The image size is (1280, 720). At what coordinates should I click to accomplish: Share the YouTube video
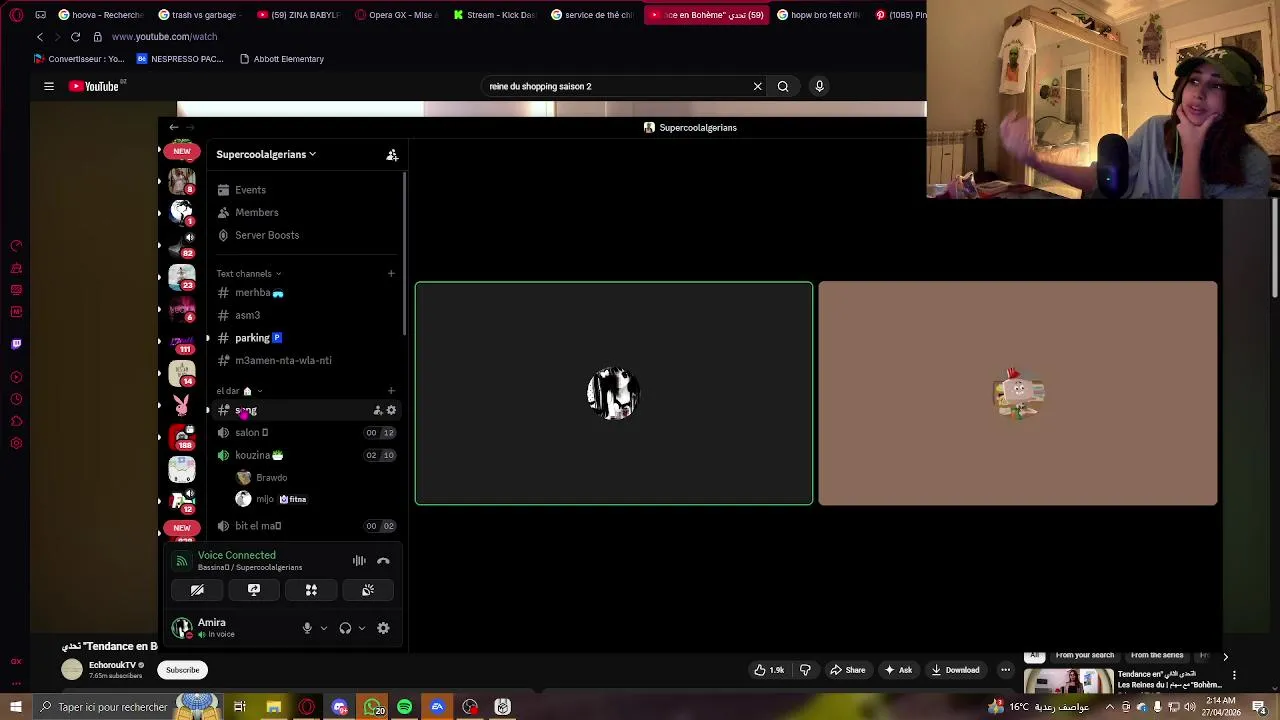[x=846, y=670]
